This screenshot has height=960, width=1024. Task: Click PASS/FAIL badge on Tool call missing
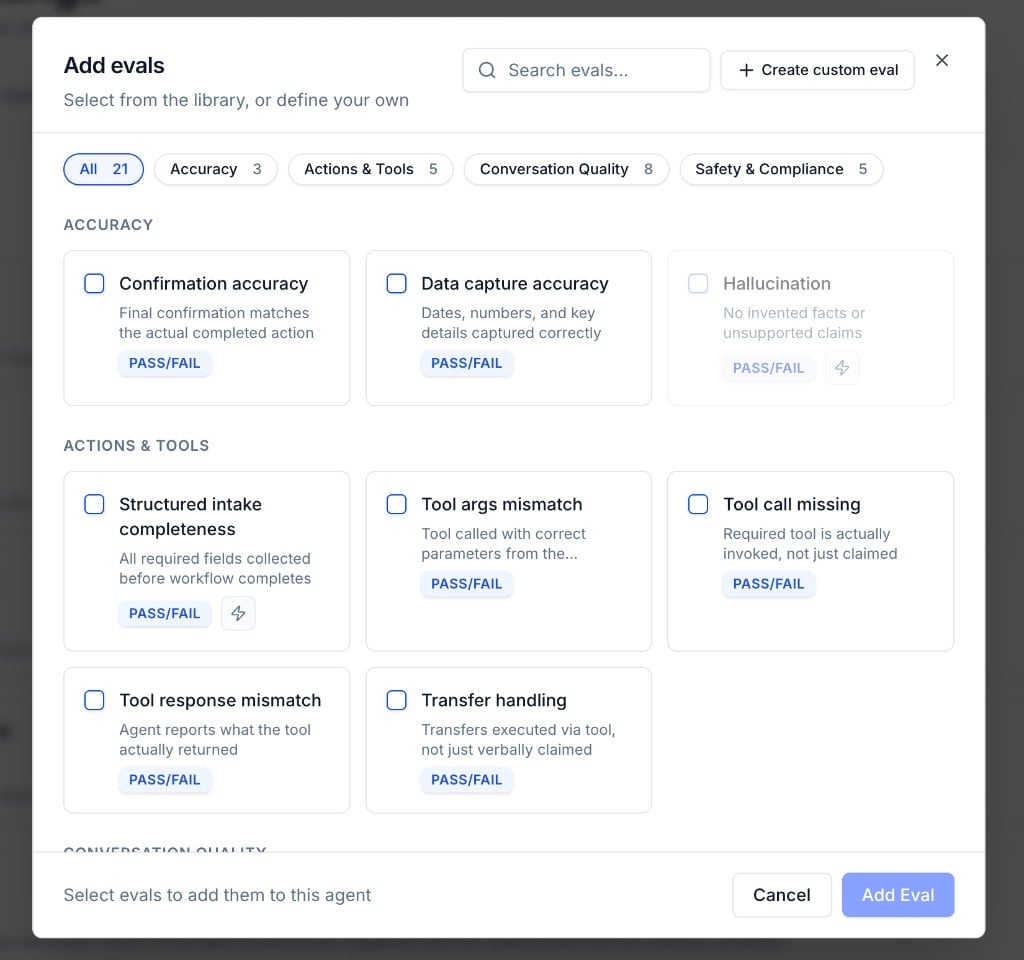[x=768, y=584]
